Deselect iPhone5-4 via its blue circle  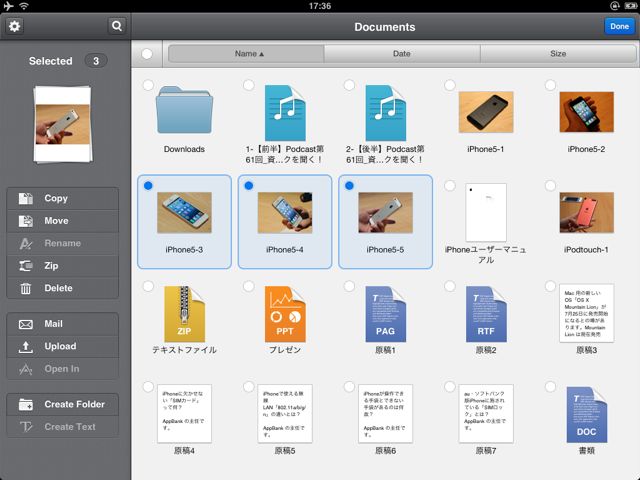(x=249, y=186)
